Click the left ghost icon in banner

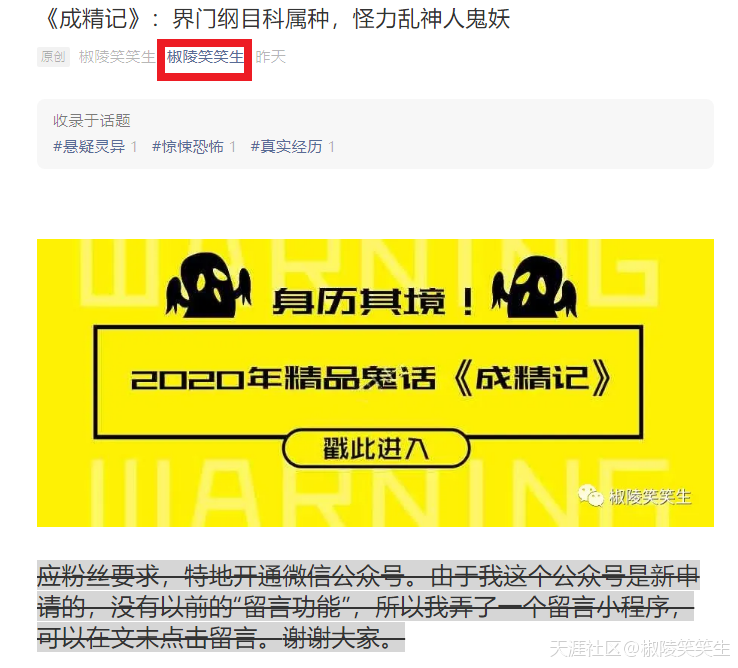[208, 285]
